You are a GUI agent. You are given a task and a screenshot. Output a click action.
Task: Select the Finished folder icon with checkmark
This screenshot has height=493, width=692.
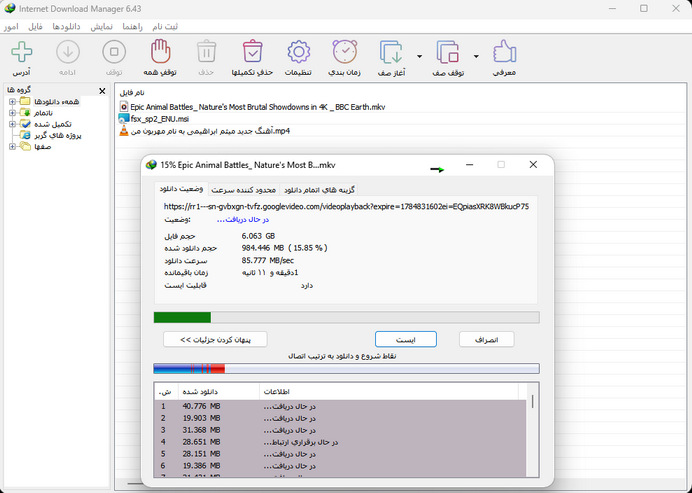click(25, 124)
